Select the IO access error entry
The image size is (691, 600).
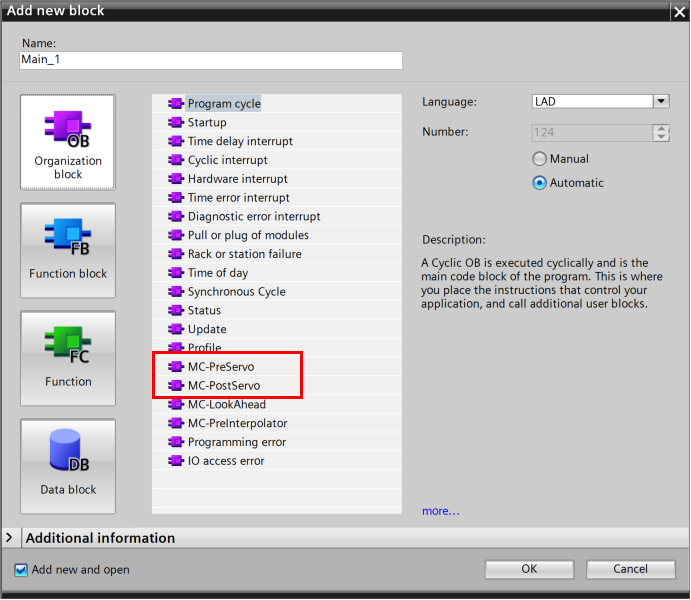click(277, 461)
